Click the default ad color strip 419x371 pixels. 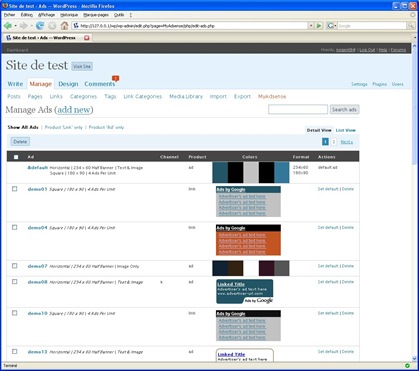pos(251,173)
